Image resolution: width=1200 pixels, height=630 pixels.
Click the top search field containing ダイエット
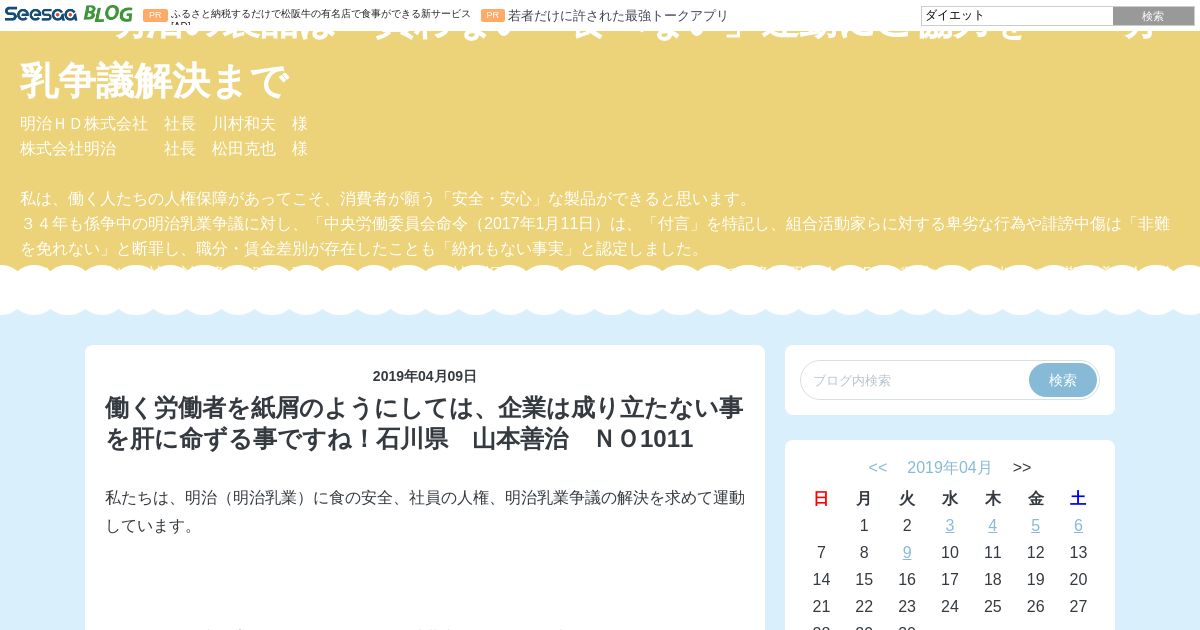point(1017,15)
